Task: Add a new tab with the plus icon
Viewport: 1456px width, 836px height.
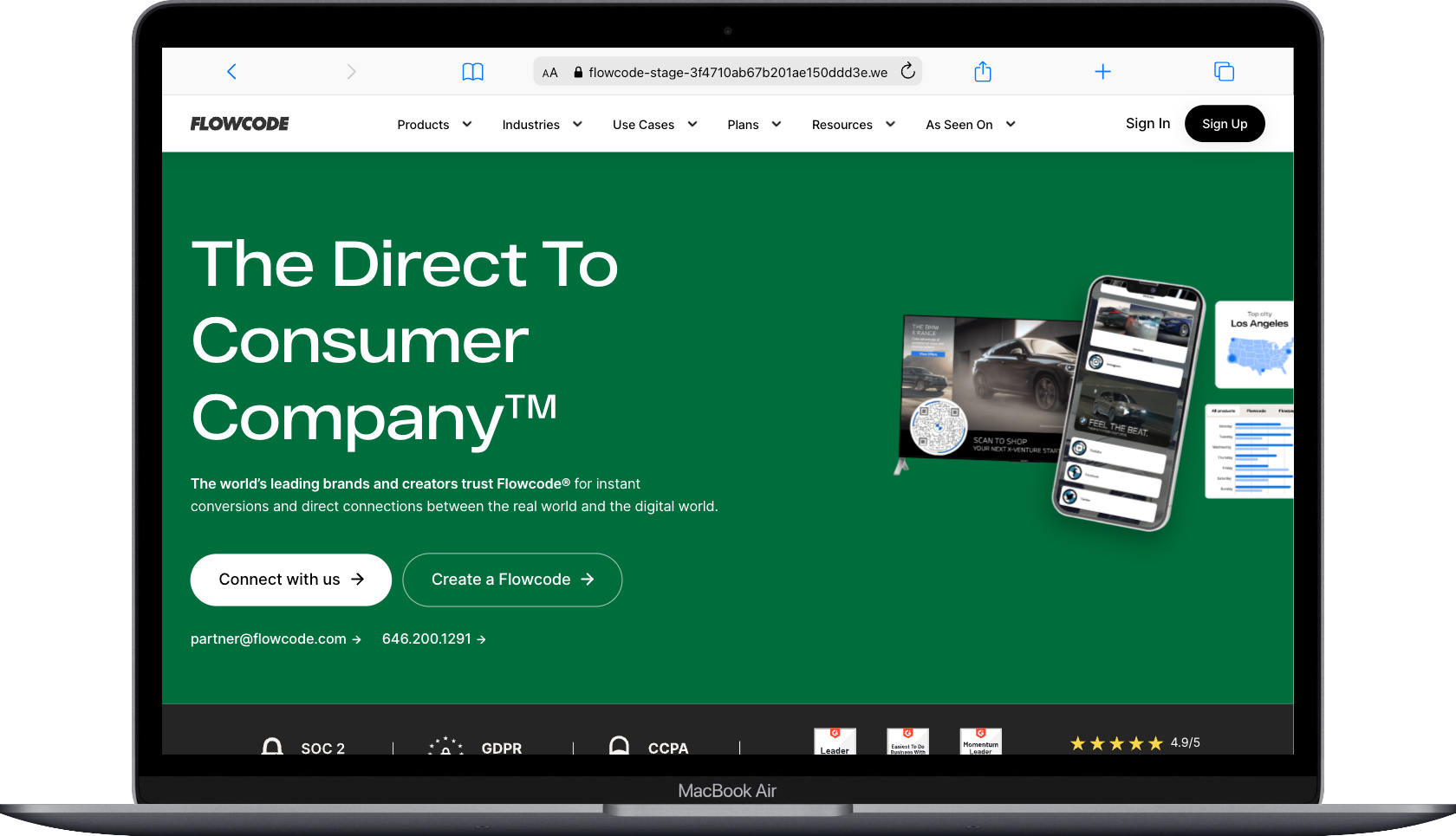Action: coord(1102,72)
